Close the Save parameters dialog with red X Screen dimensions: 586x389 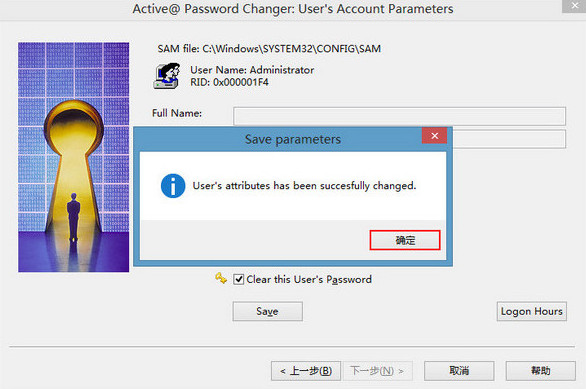(434, 136)
